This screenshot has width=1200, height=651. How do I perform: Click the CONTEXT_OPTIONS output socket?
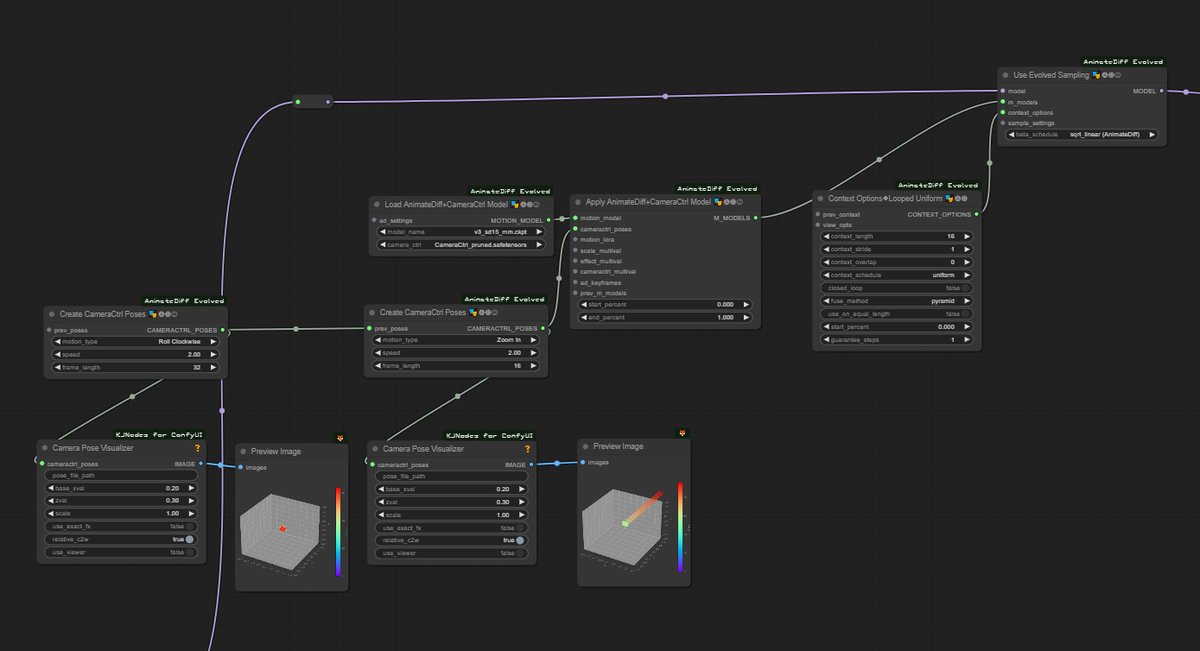pos(976,214)
